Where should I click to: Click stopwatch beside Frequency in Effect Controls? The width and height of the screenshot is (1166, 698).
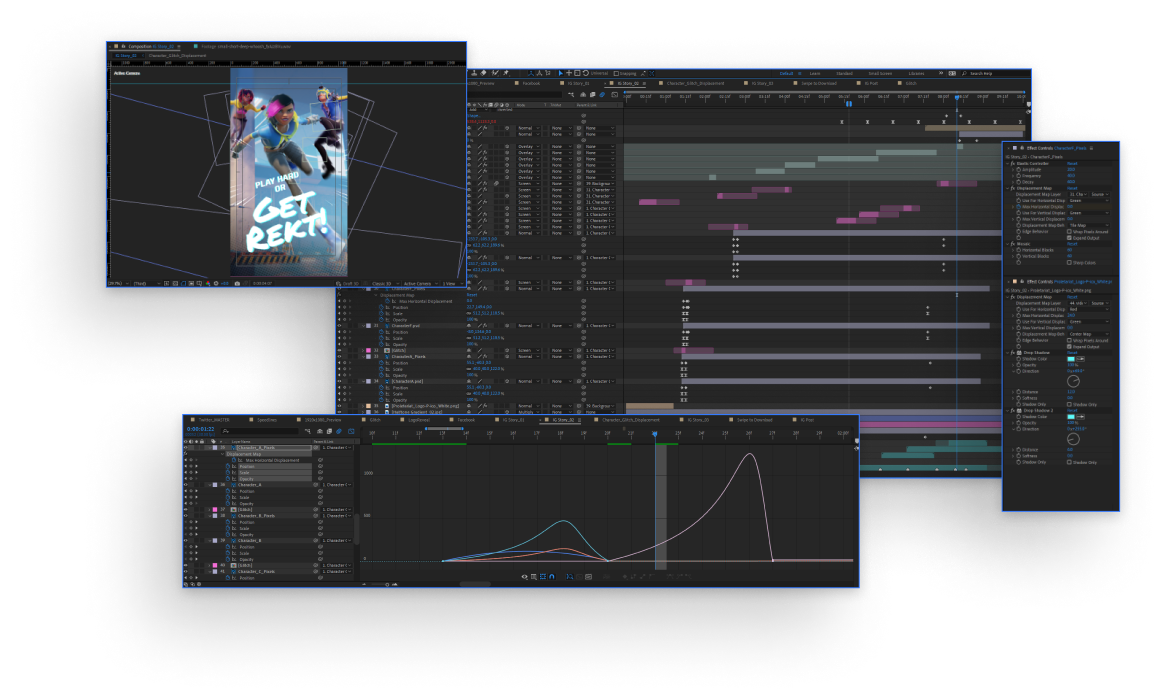(x=1019, y=175)
